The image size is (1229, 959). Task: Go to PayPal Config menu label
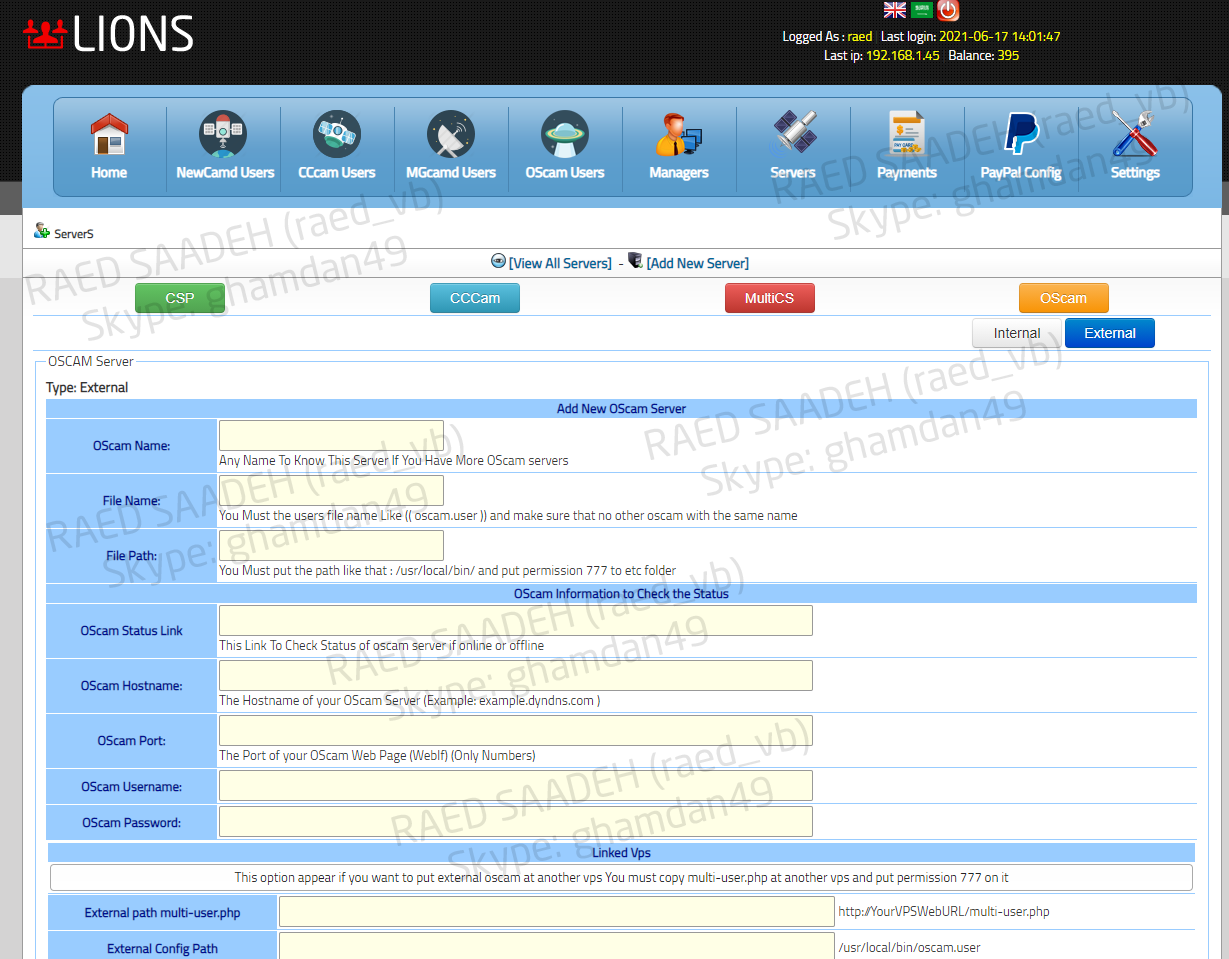pyautogui.click(x=1021, y=173)
